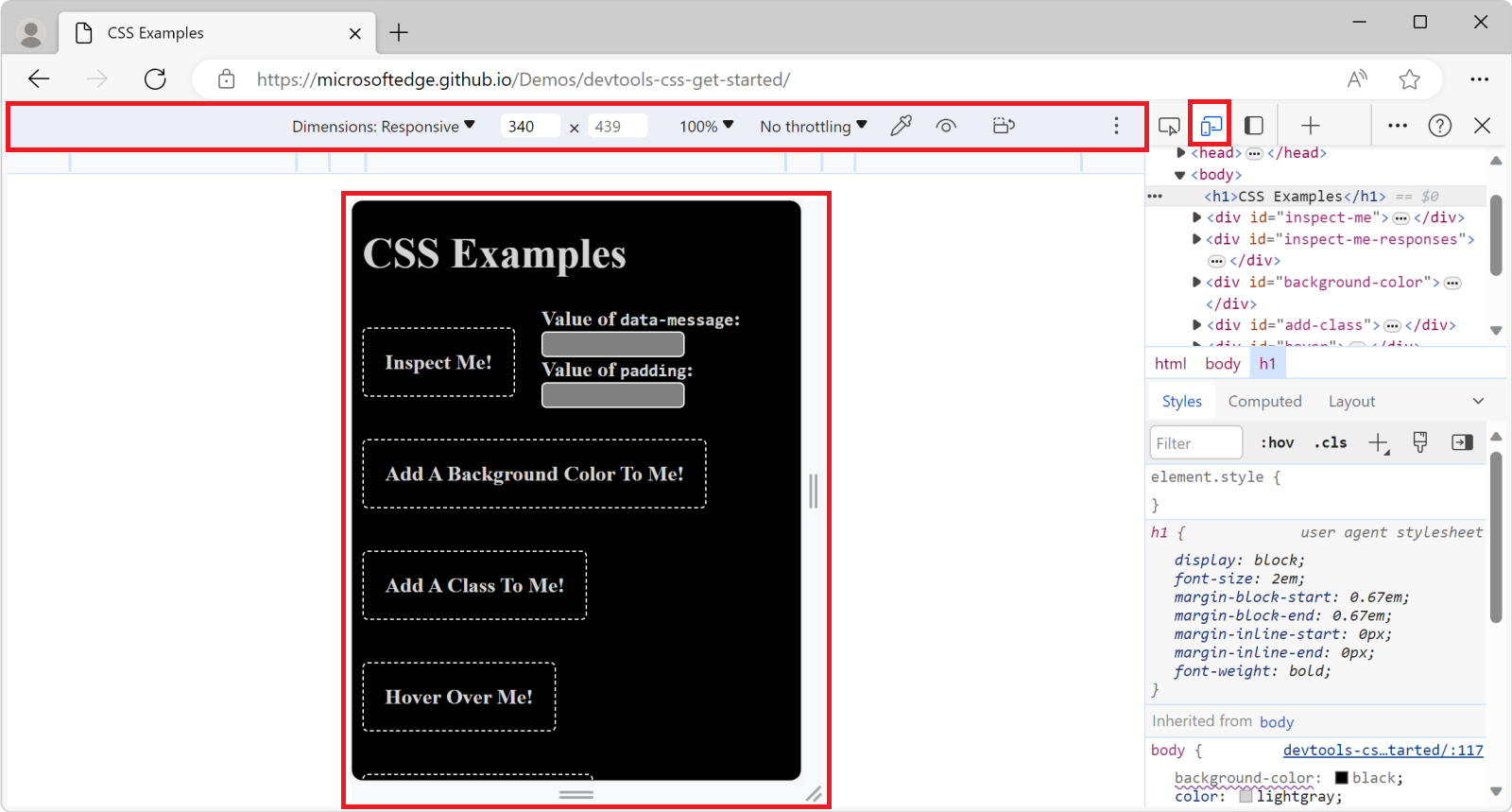Open DevTools help question mark icon

1440,126
